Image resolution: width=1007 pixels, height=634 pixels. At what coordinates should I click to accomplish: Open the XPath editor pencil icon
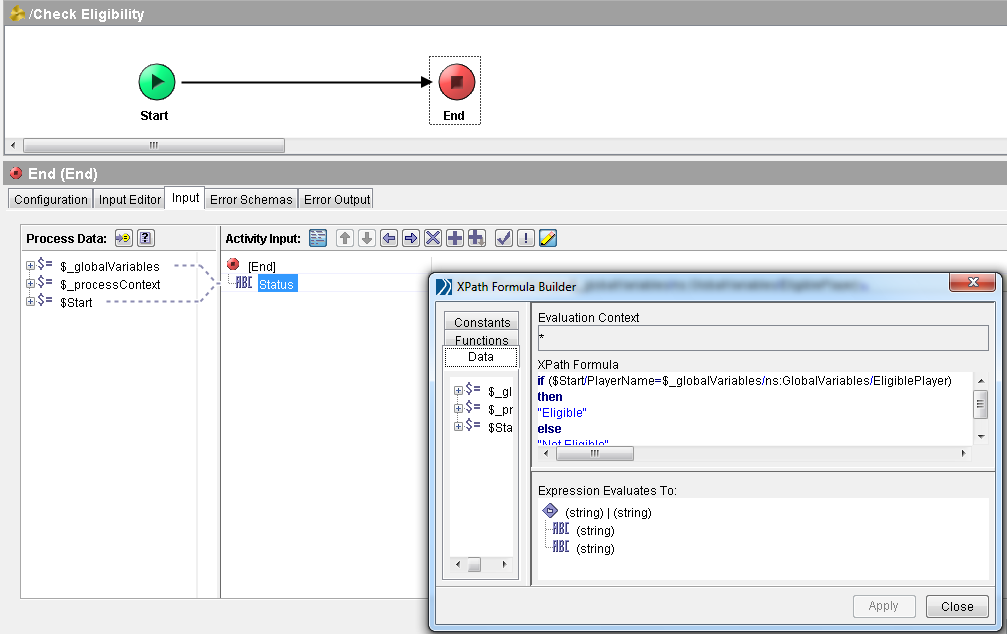[x=548, y=238]
